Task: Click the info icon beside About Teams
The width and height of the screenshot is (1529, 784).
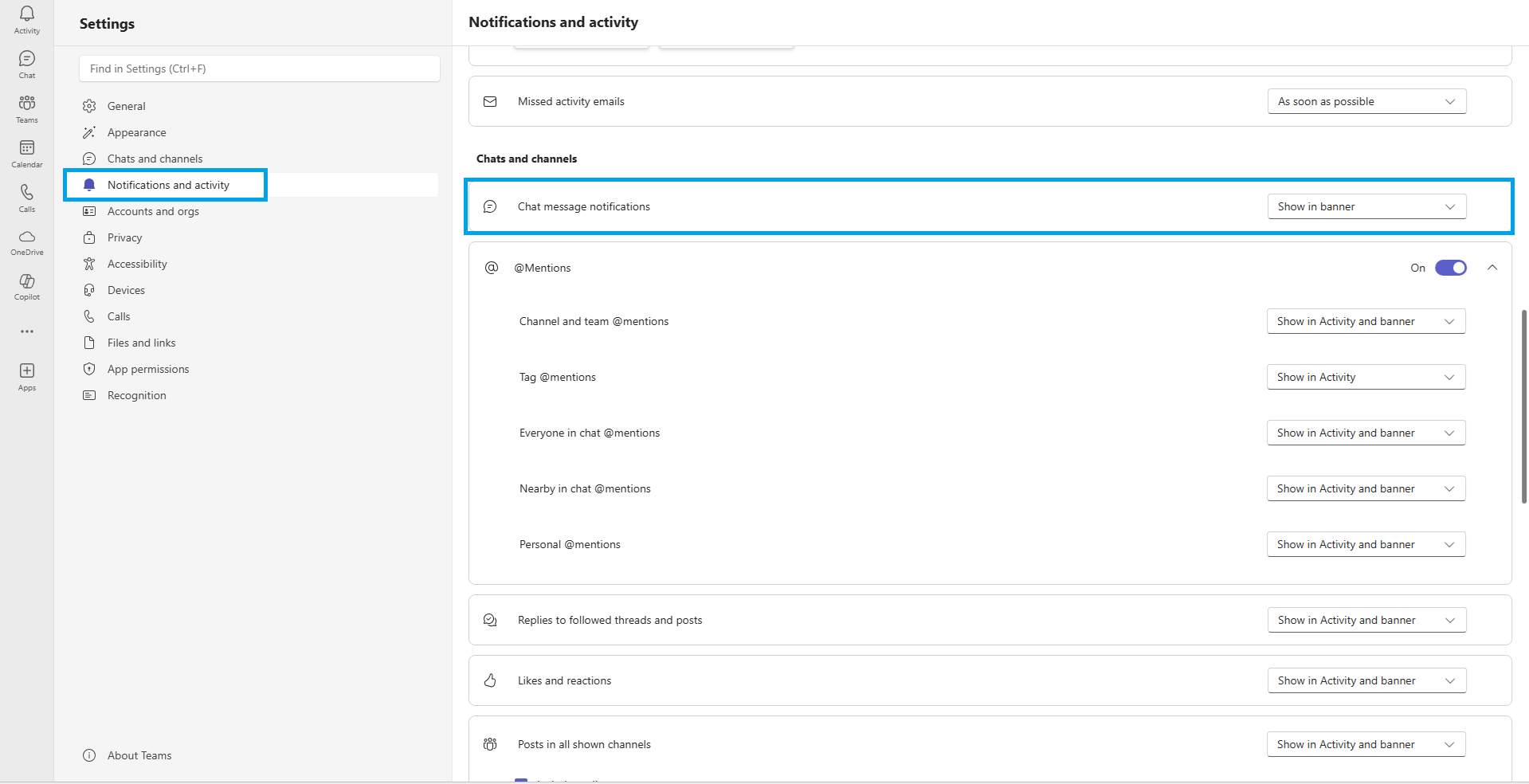Action: tap(89, 755)
